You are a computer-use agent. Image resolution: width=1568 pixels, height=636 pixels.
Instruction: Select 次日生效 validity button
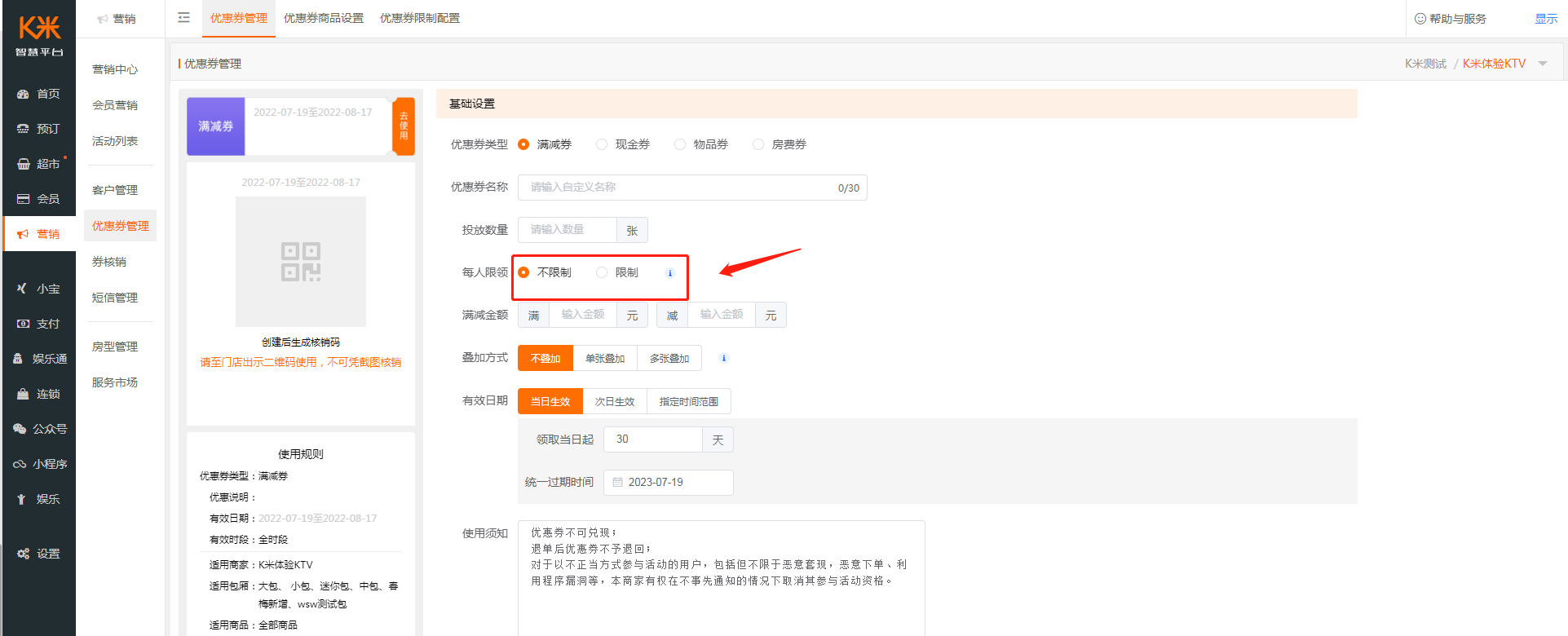coord(615,401)
